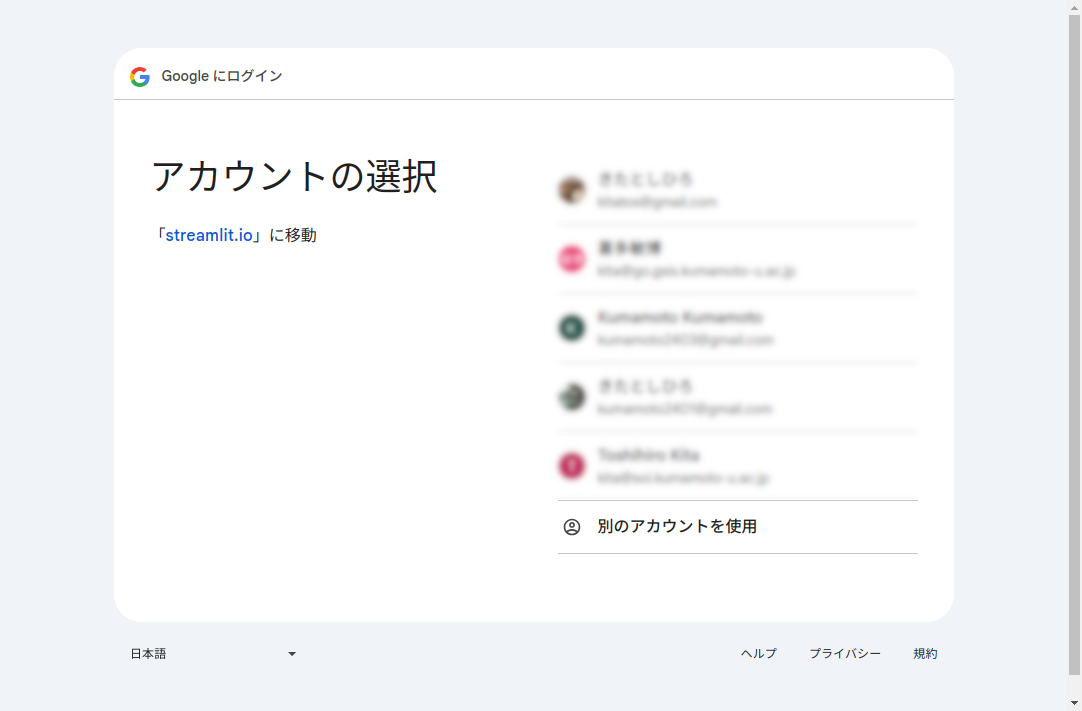Select 別のアカウントを使用 to use another account
Viewport: 1082px width, 711px height.
click(677, 527)
